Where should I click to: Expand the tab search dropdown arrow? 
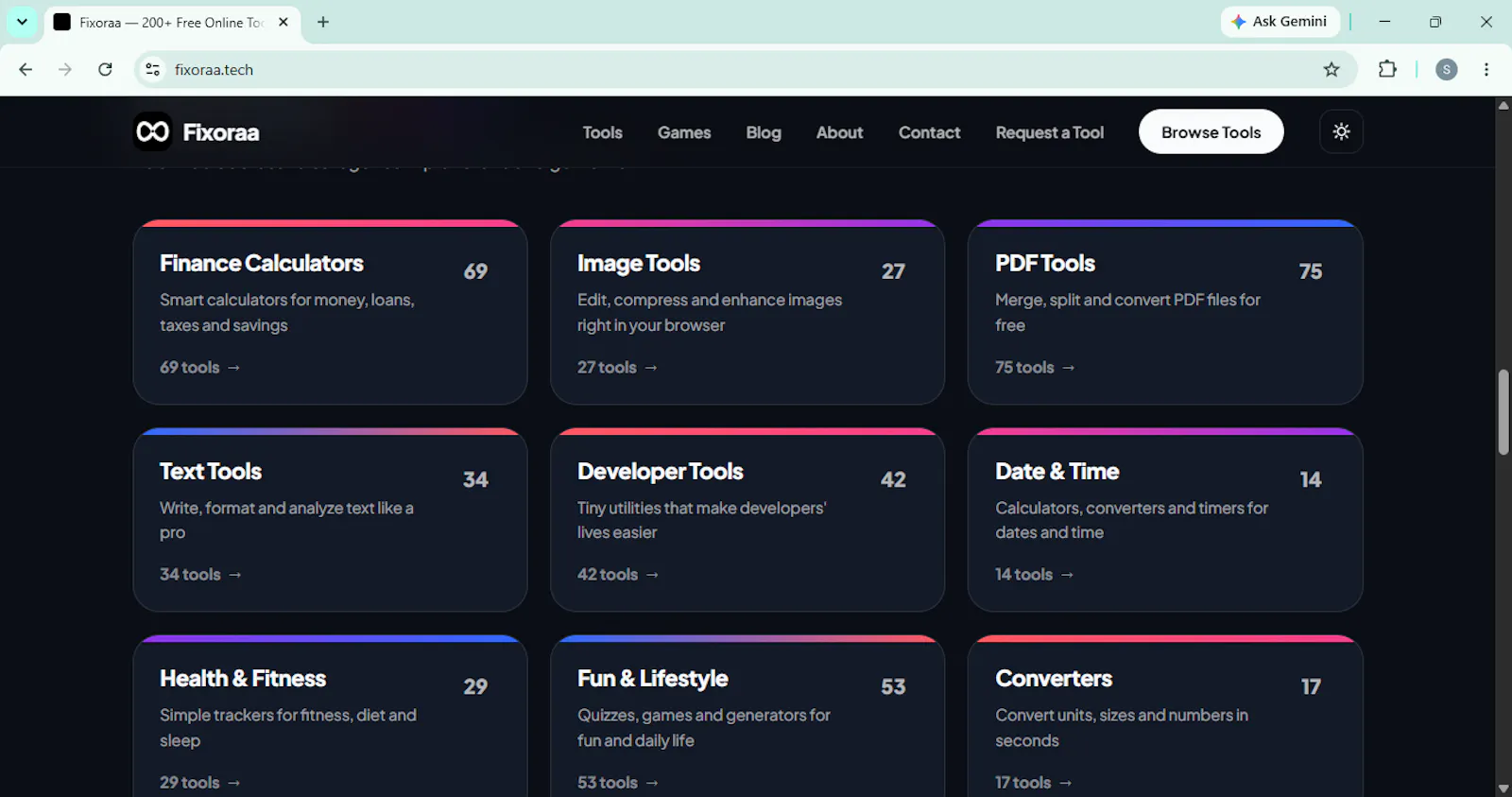[22, 22]
